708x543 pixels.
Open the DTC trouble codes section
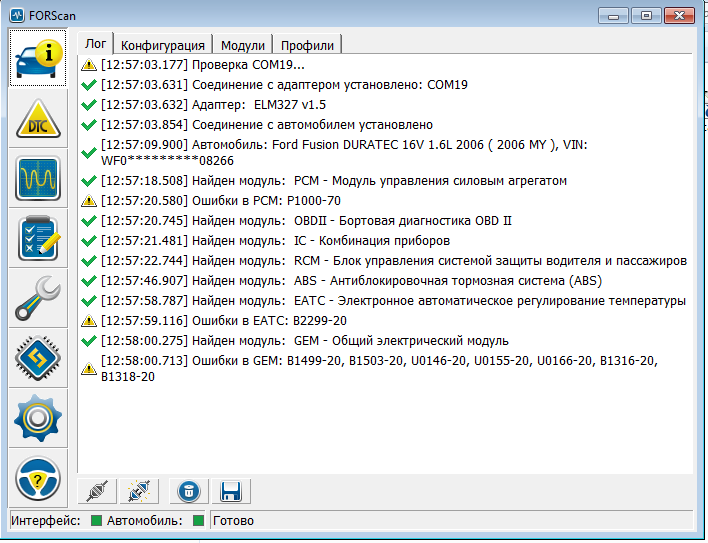(x=38, y=119)
